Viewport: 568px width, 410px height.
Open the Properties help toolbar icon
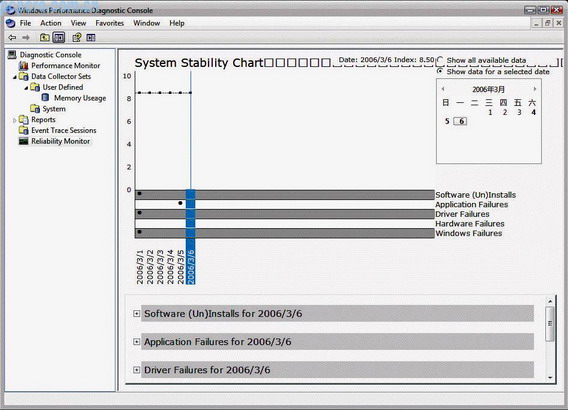pos(76,37)
